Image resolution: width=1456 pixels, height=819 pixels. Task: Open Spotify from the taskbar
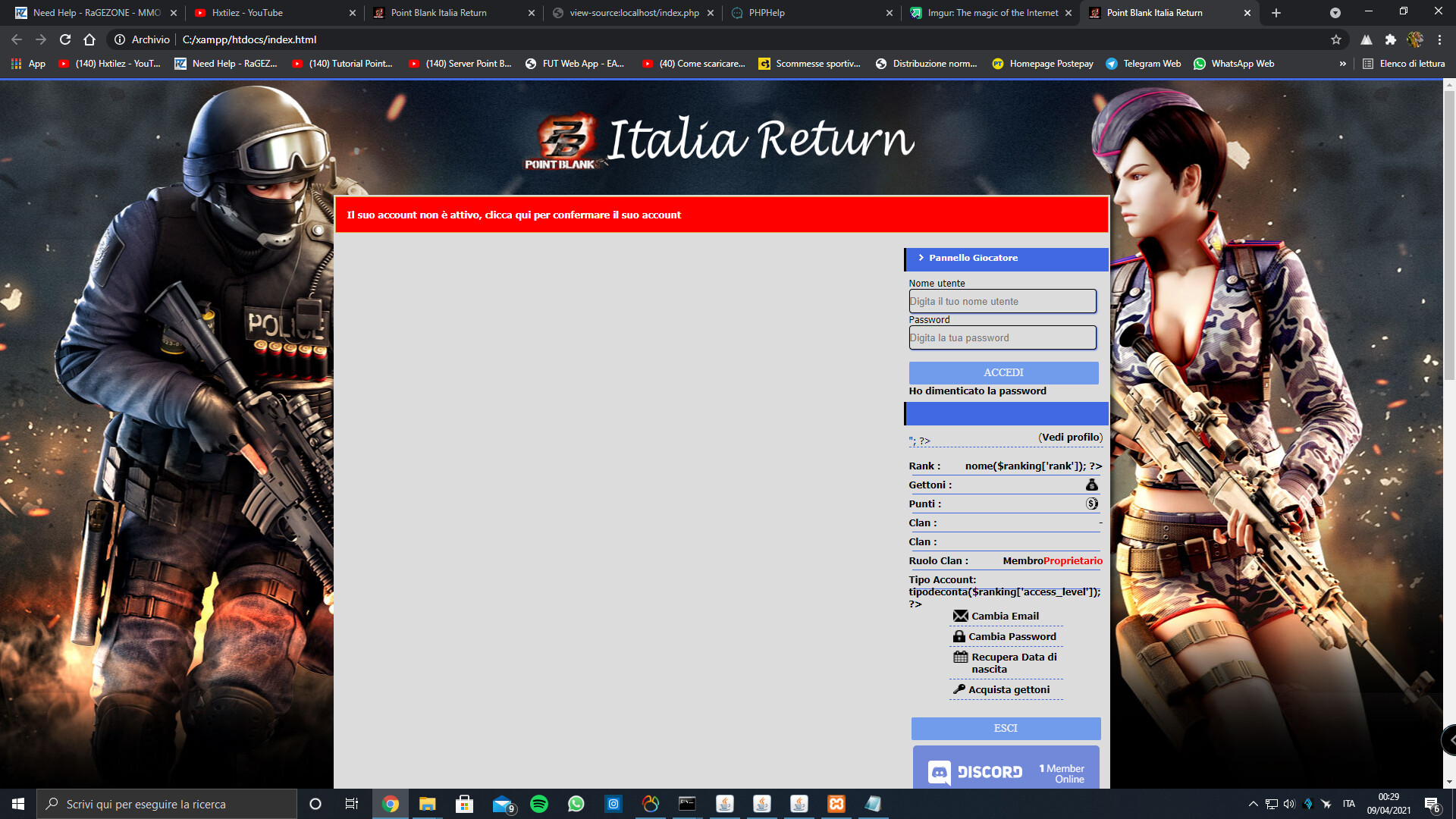point(539,804)
